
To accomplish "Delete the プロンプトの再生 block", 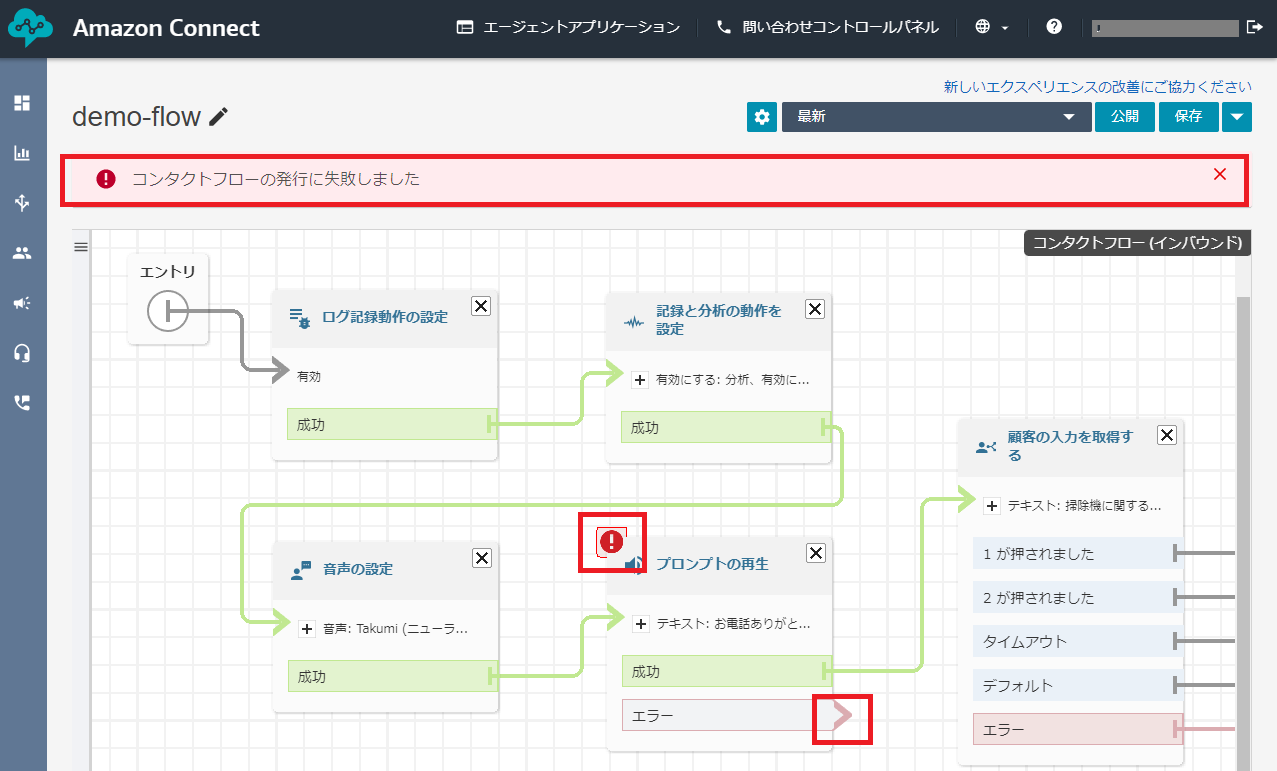I will point(816,553).
